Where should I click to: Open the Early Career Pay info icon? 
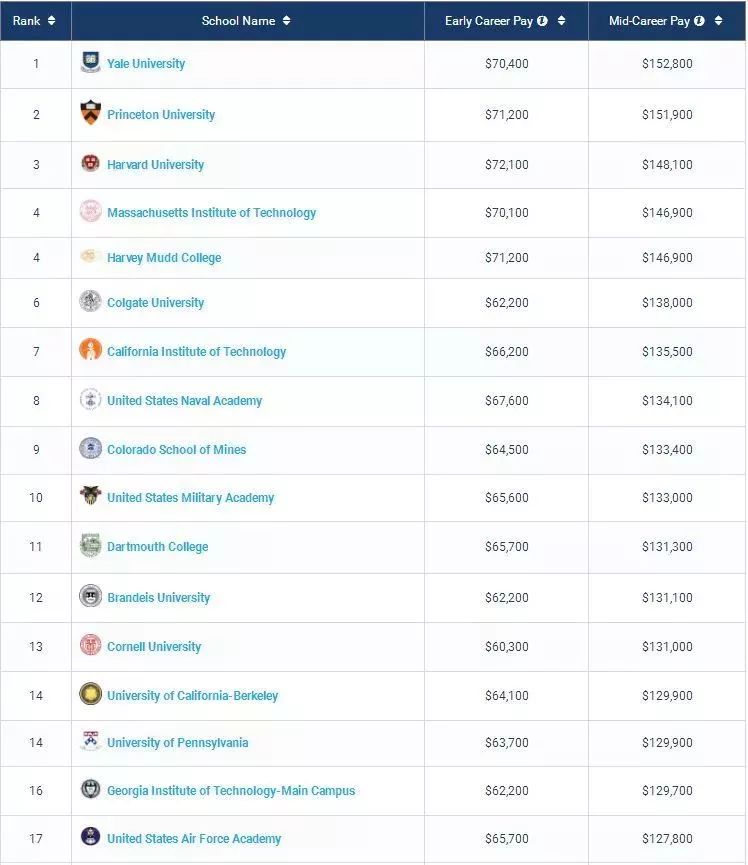(542, 21)
